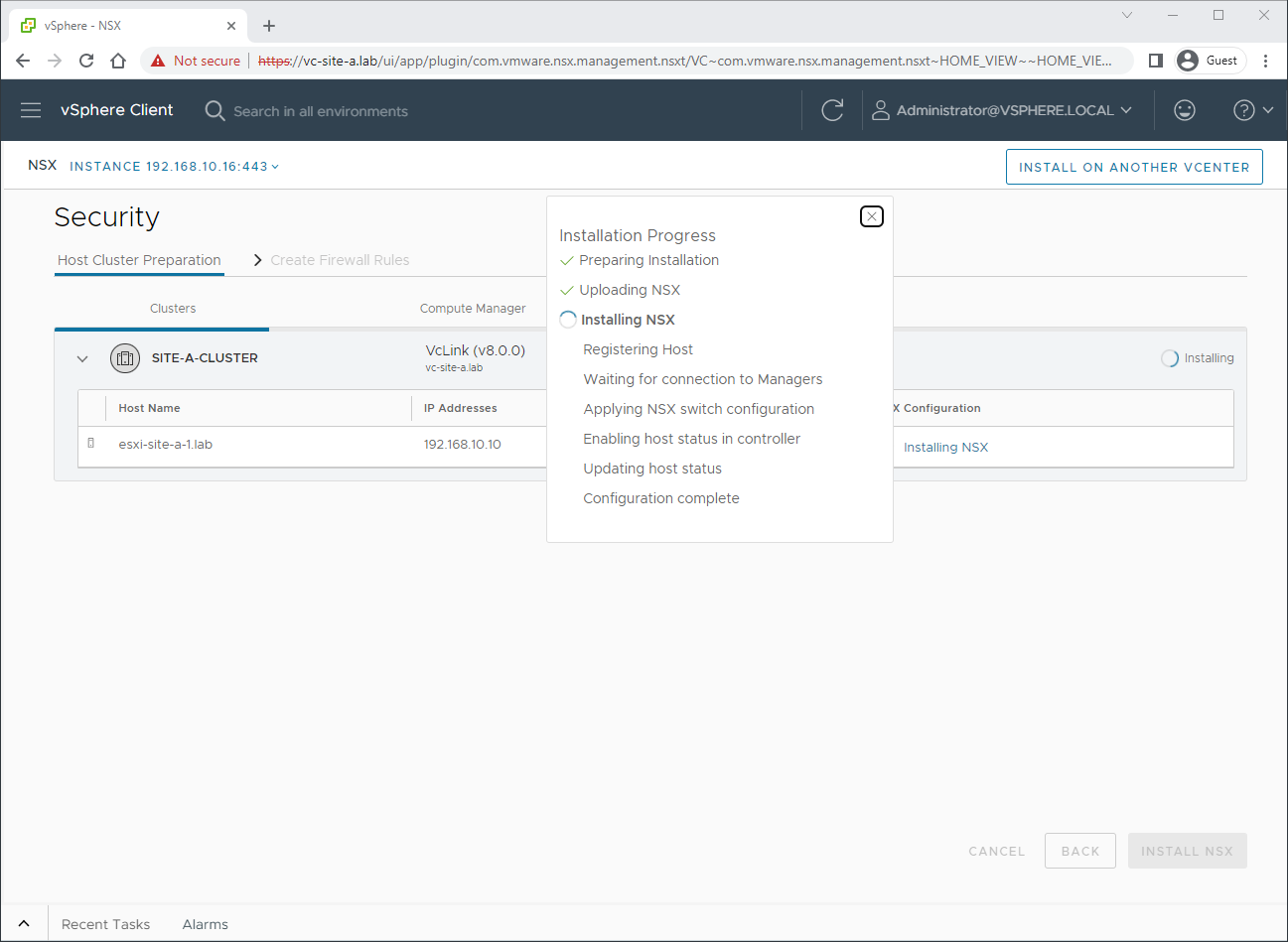
Task: Click Waiting for connection to Managers
Action: point(703,379)
